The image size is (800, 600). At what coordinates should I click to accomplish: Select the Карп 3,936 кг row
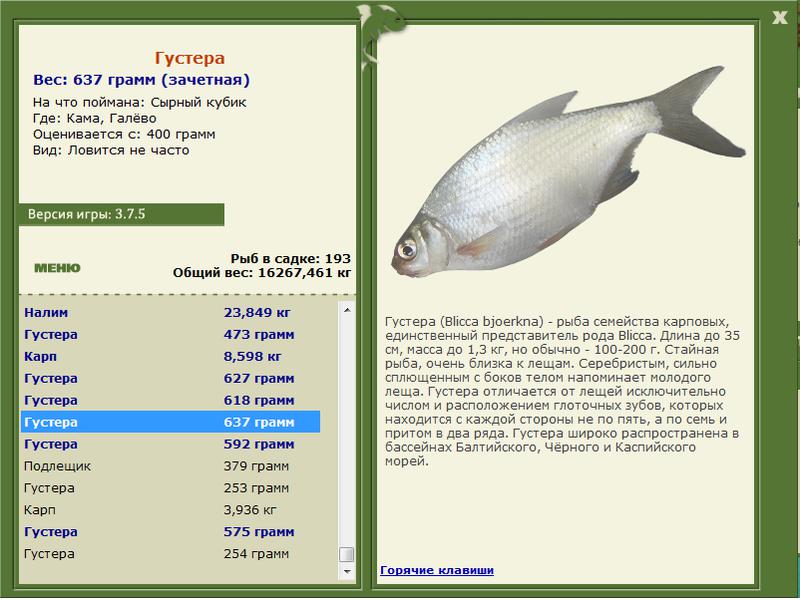(170, 510)
